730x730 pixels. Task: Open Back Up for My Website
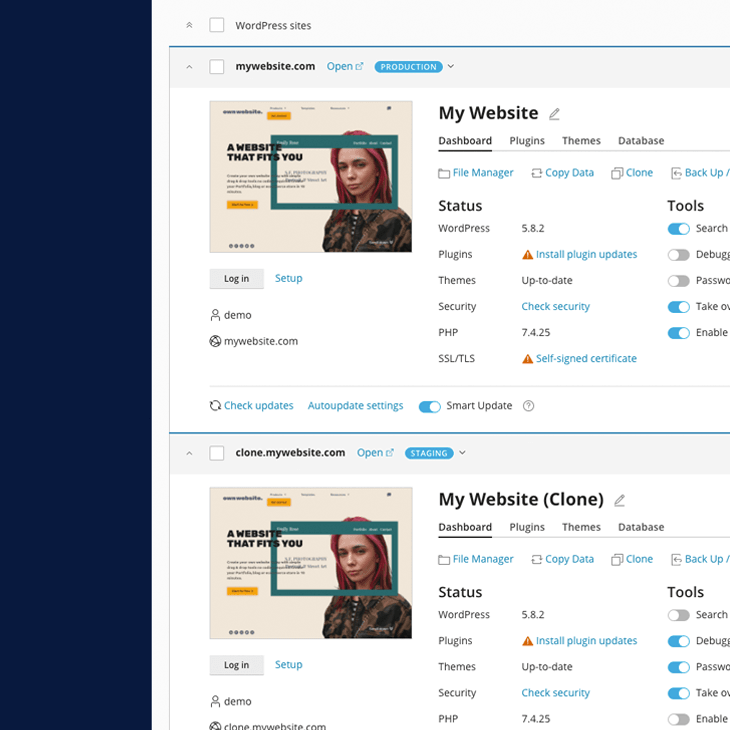(699, 173)
